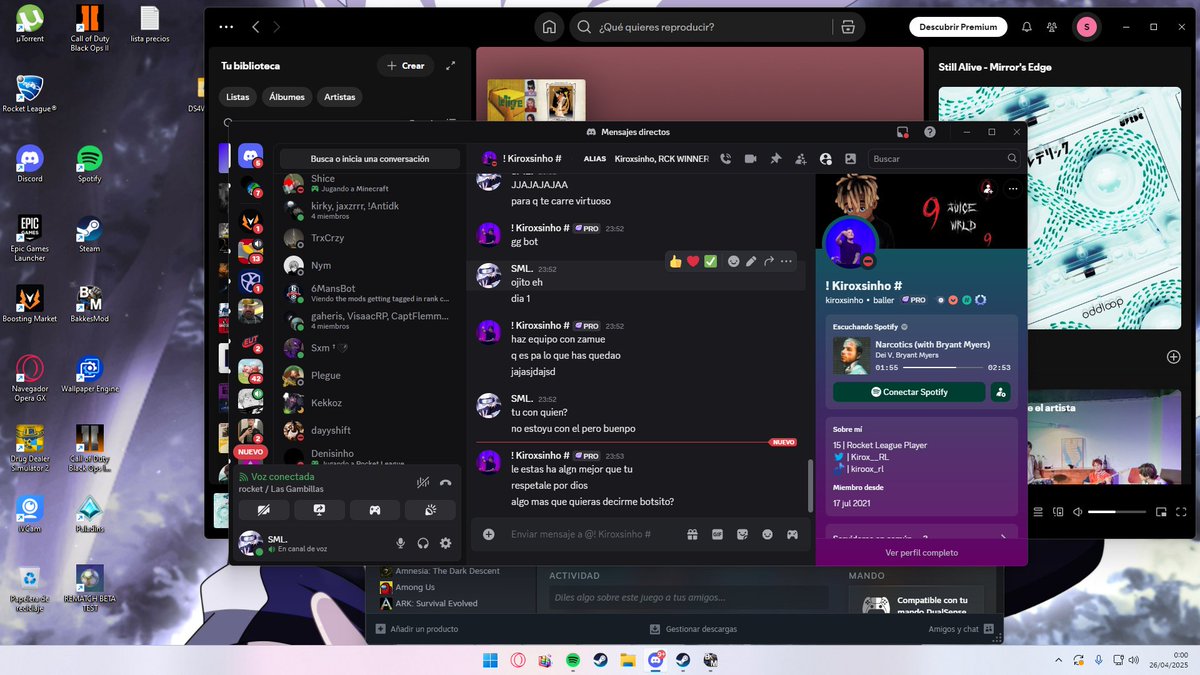The height and width of the screenshot is (675, 1200).
Task: React with thumbs up on message
Action: pos(676,261)
